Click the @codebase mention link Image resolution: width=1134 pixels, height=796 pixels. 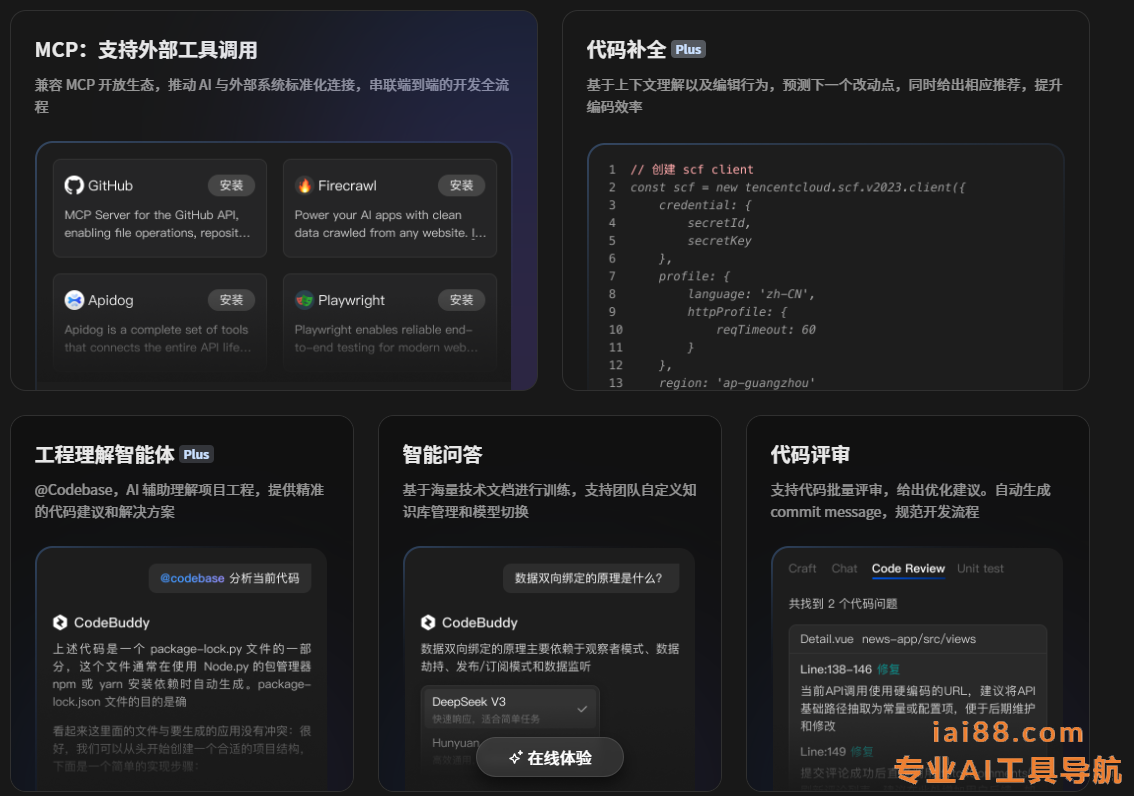pyautogui.click(x=192, y=578)
